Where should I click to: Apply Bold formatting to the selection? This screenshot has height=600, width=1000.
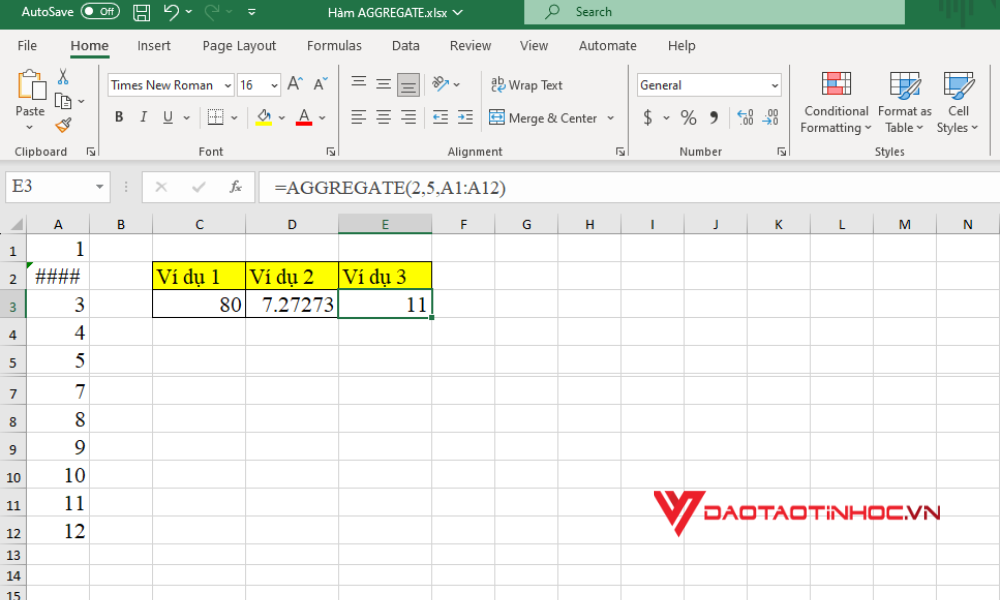[x=119, y=117]
